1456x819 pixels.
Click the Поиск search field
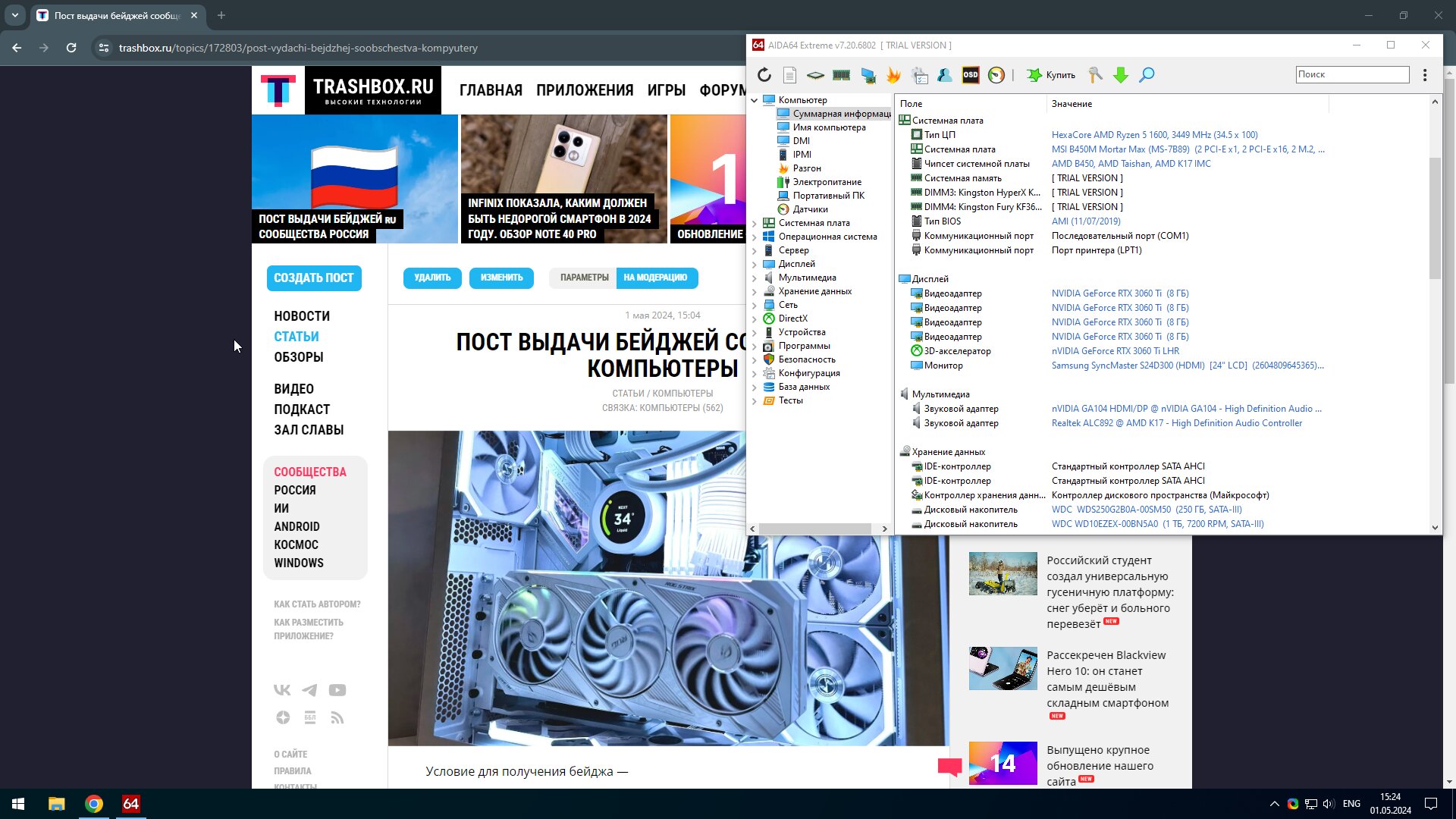pyautogui.click(x=1351, y=74)
